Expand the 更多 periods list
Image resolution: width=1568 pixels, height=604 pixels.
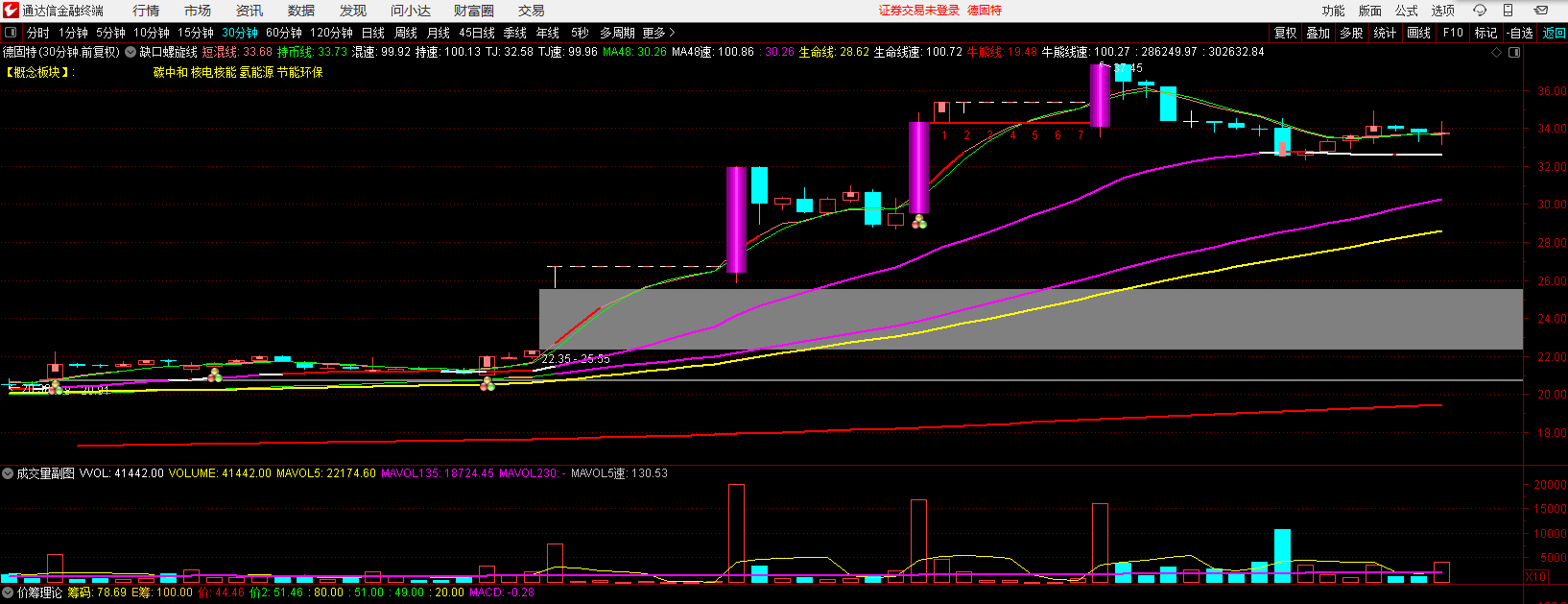pyautogui.click(x=658, y=33)
